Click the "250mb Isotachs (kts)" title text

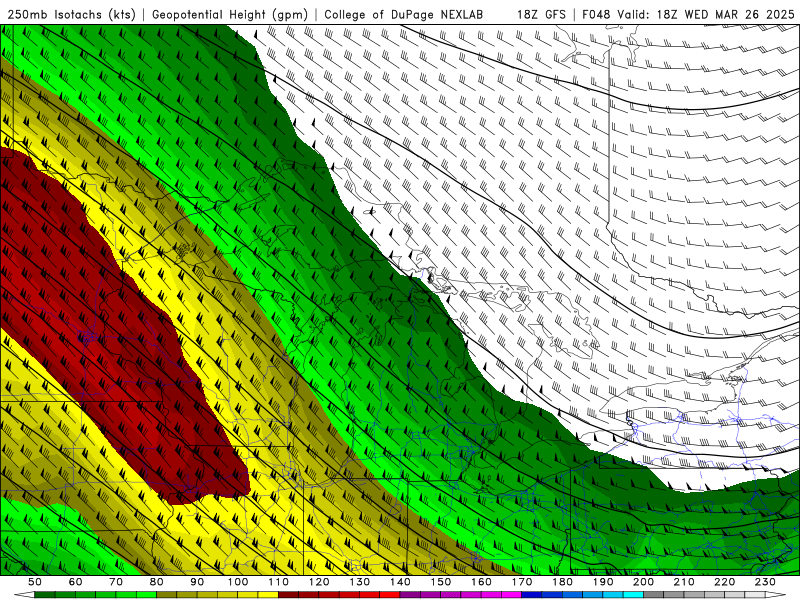tap(71, 14)
